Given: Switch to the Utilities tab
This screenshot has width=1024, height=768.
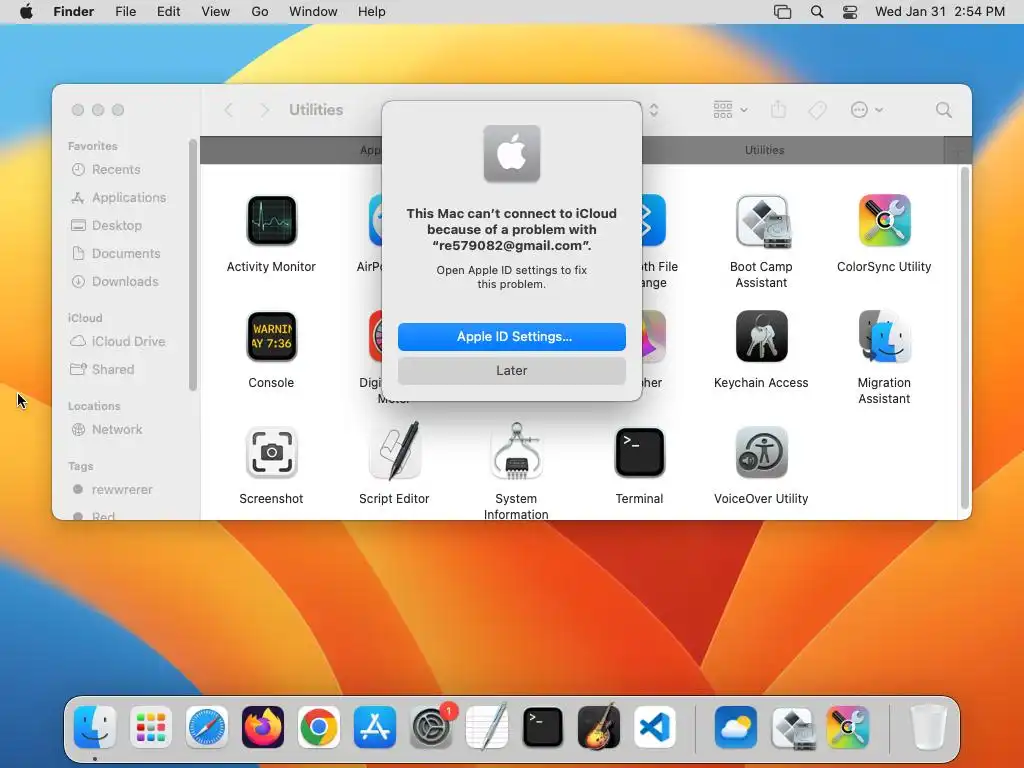Looking at the screenshot, I should [x=764, y=150].
